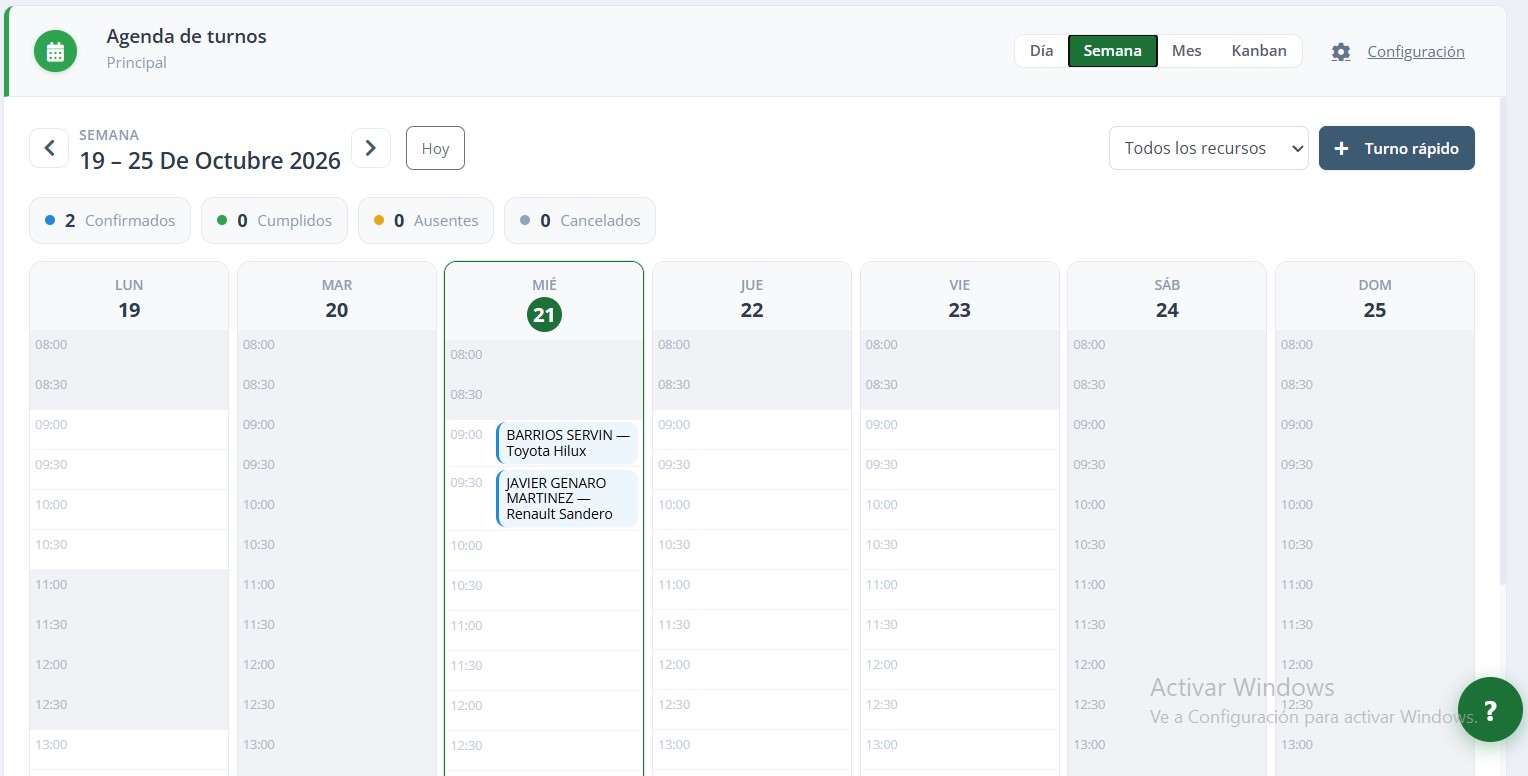Screen dimensions: 1528x776
Task: Open JAVIER GENARO MARTINEZ Renault Sandero appointment
Action: [x=567, y=498]
